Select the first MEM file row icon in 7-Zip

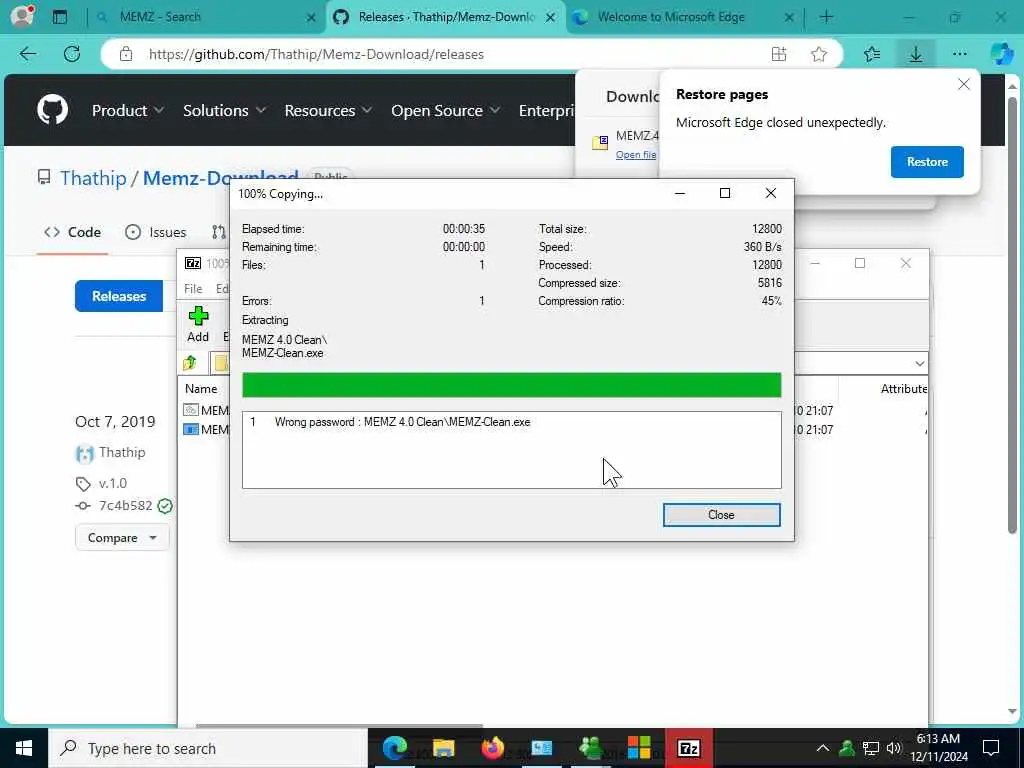[x=191, y=410]
